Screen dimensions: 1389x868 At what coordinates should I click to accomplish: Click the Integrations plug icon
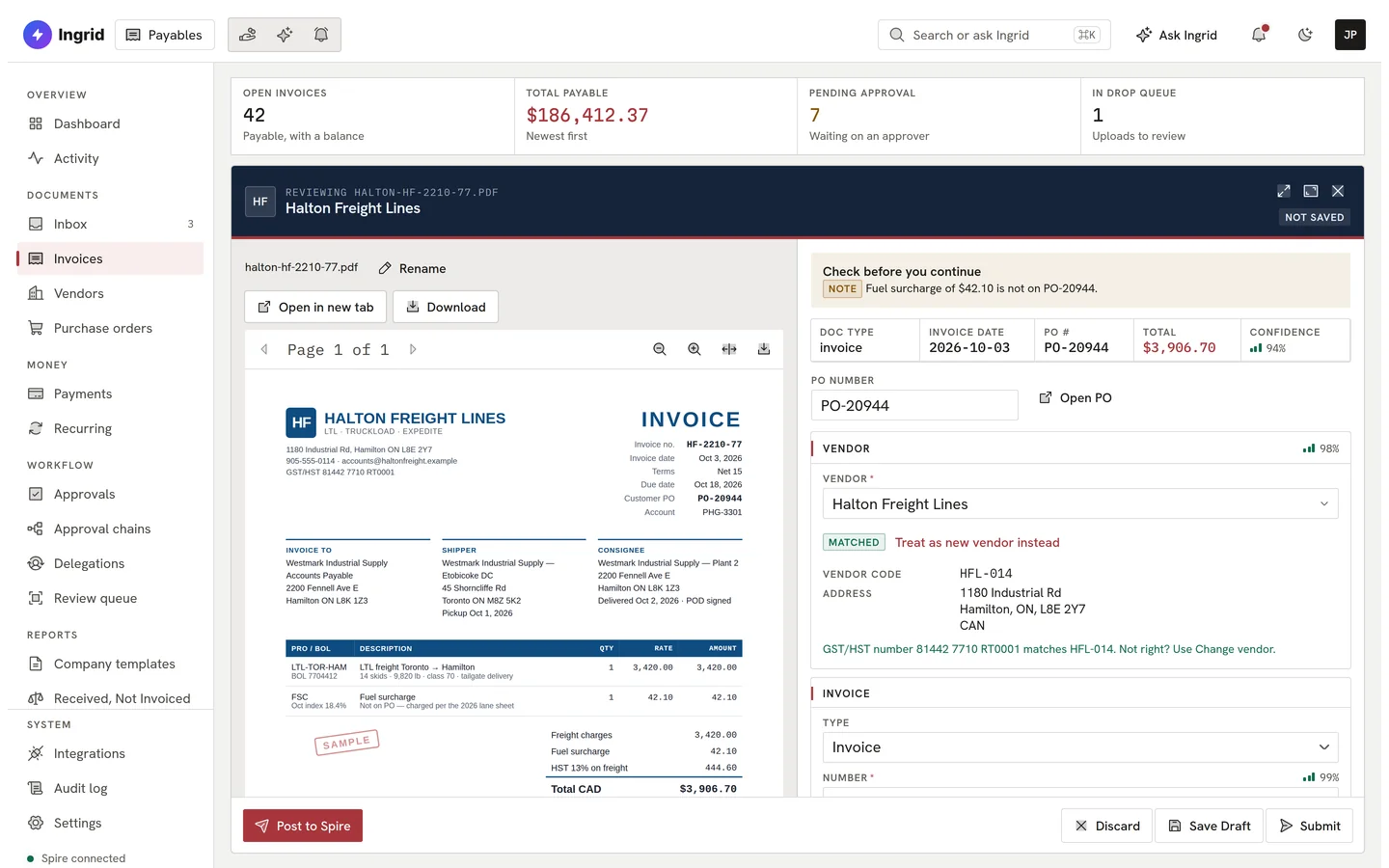(36, 753)
